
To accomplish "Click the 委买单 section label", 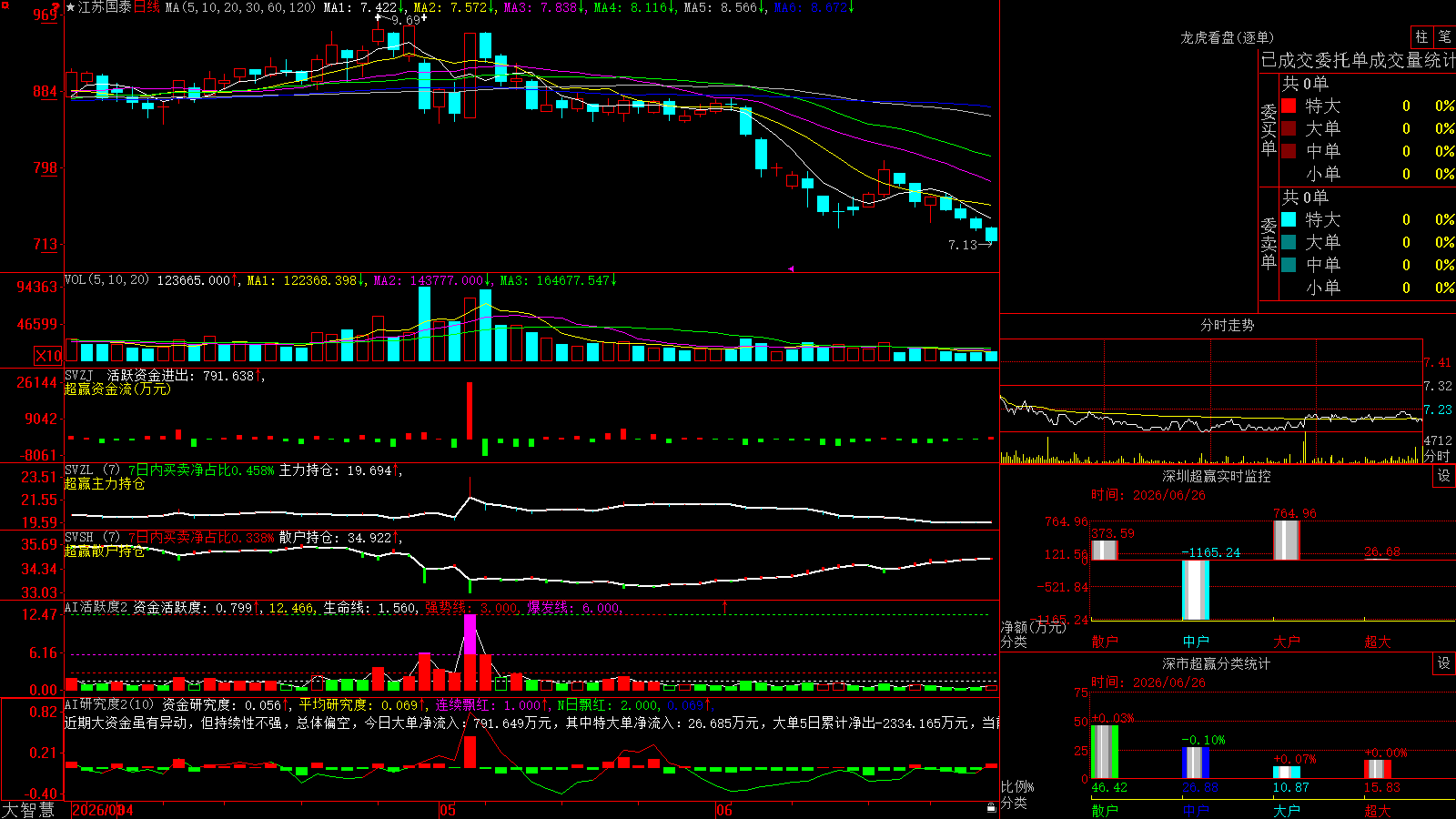I will pos(1269,129).
